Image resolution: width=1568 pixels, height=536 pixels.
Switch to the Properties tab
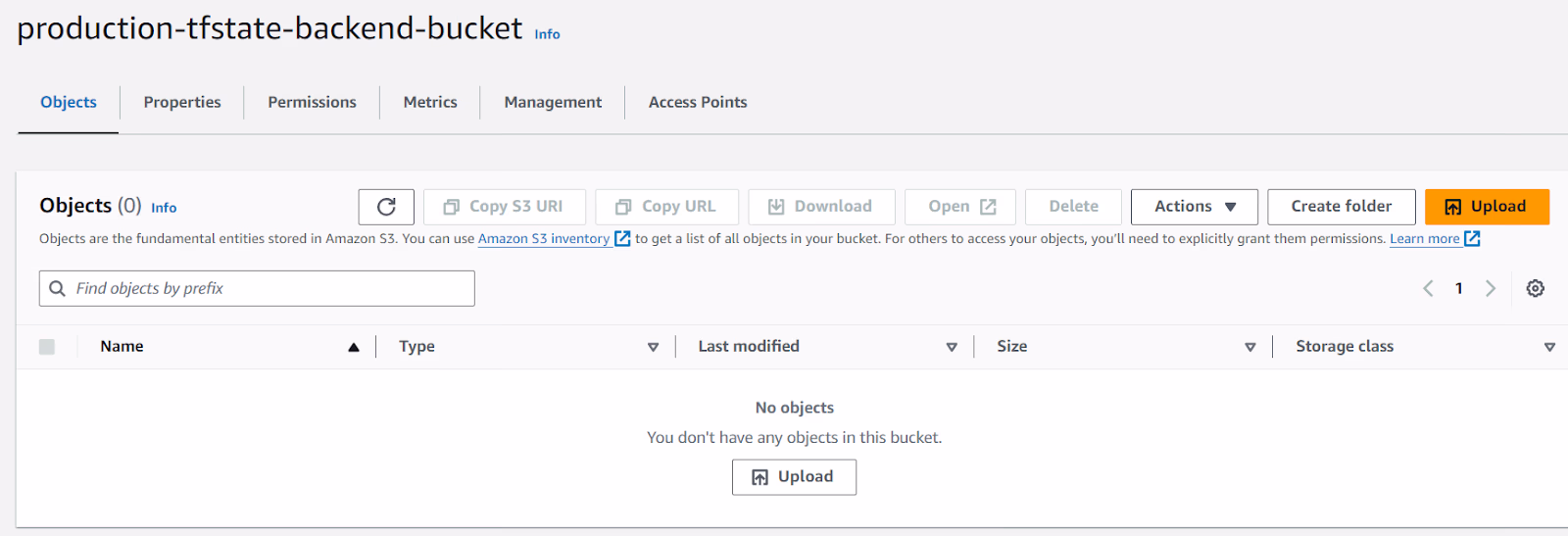click(182, 102)
